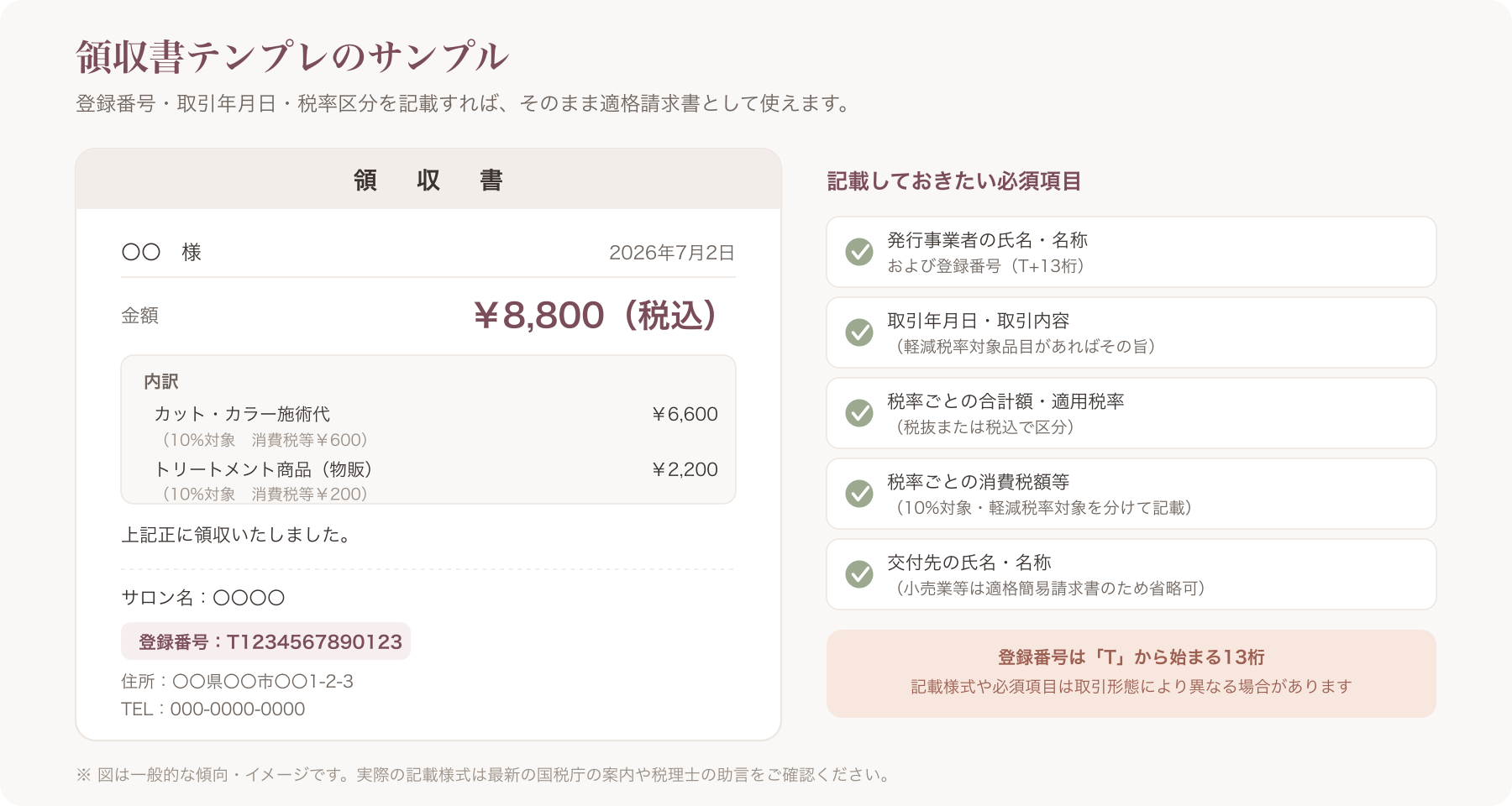Click the 登録番号は「T」から始まる13桁 notice box
Image resolution: width=1512 pixels, height=806 pixels.
[1131, 673]
